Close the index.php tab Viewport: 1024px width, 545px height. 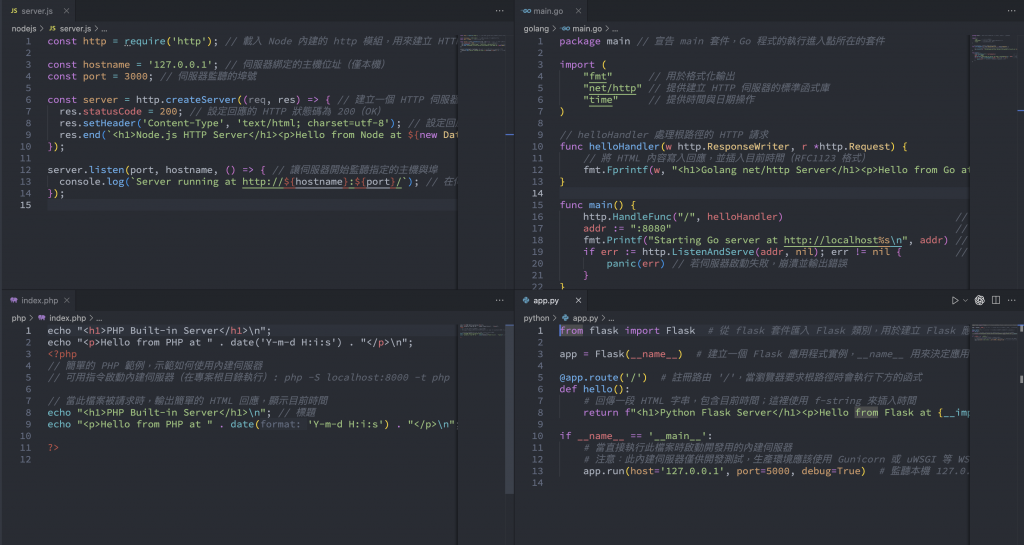pyautogui.click(x=67, y=300)
